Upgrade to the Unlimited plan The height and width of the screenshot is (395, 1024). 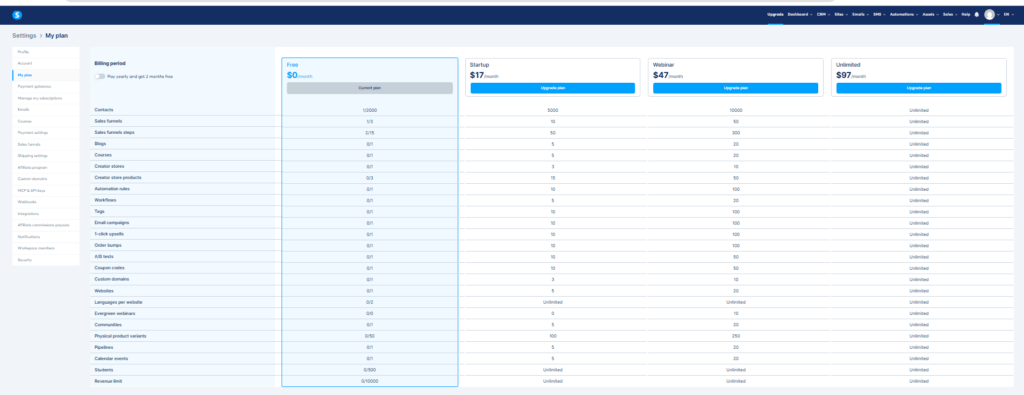(918, 88)
